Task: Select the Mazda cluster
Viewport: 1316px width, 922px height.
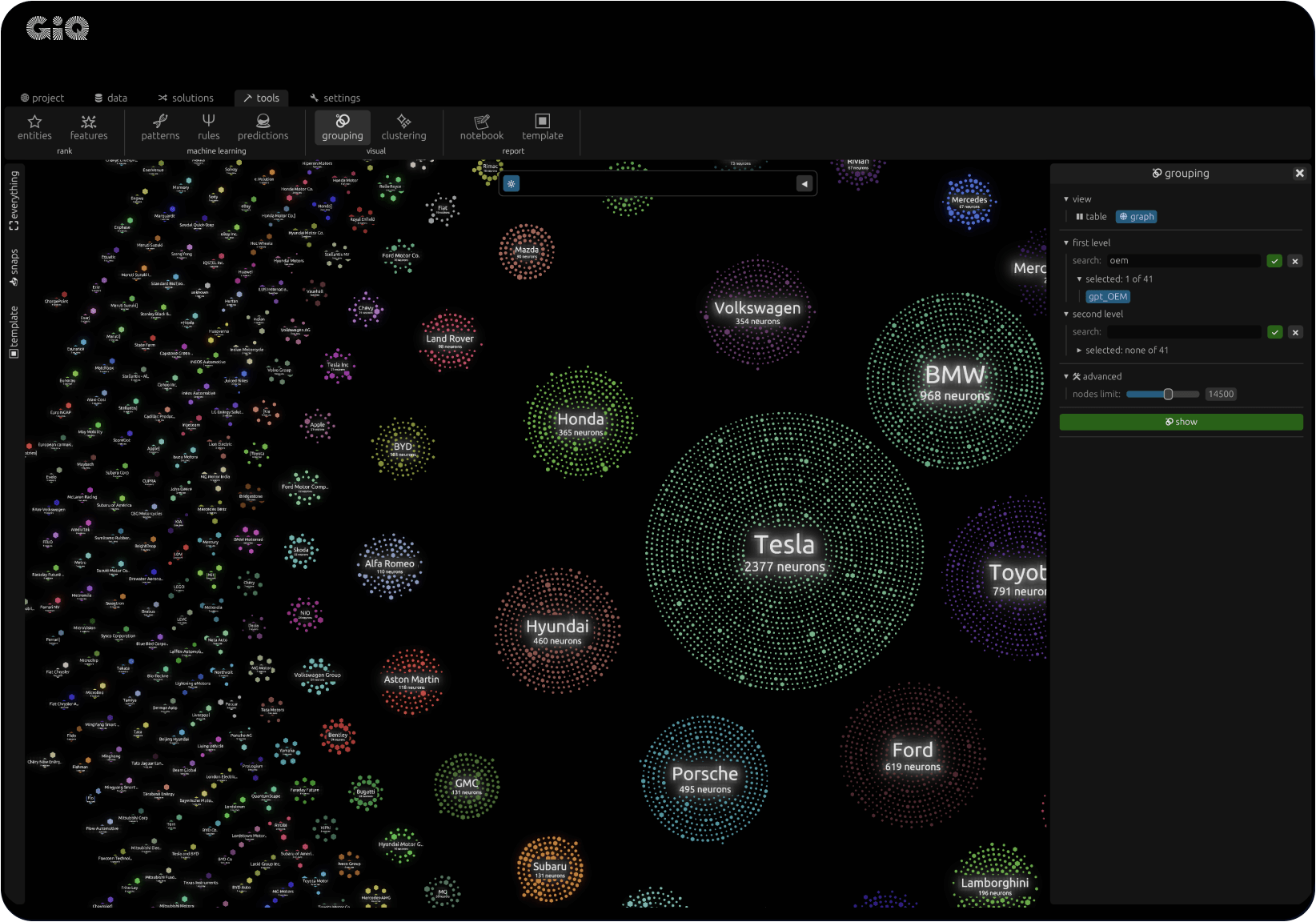Action: [x=527, y=252]
